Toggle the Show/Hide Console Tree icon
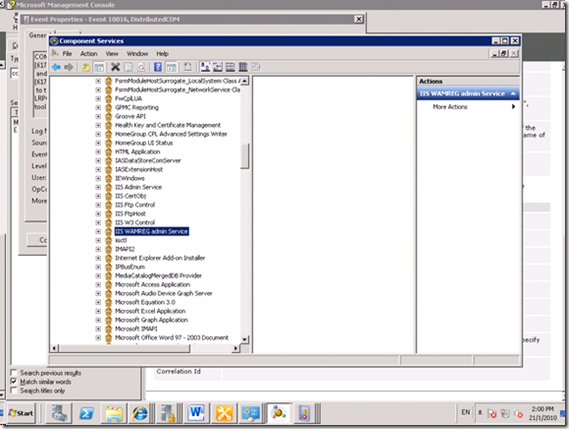The width and height of the screenshot is (569, 429). tap(99, 67)
